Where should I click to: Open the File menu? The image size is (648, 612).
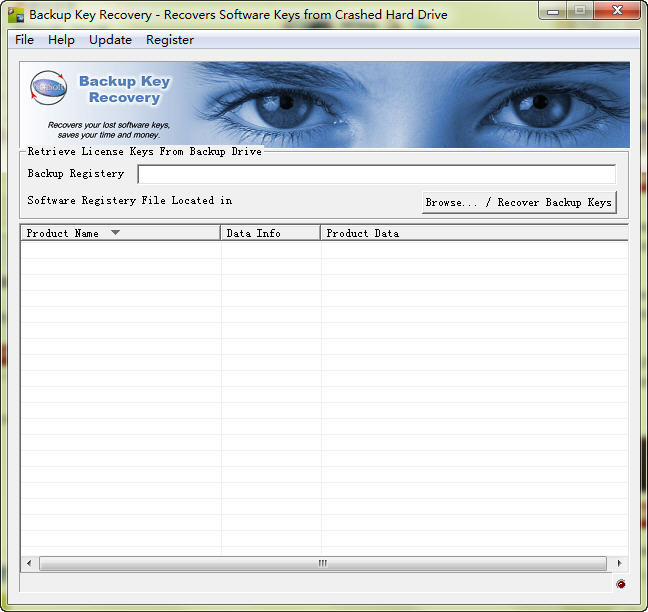pyautogui.click(x=24, y=40)
